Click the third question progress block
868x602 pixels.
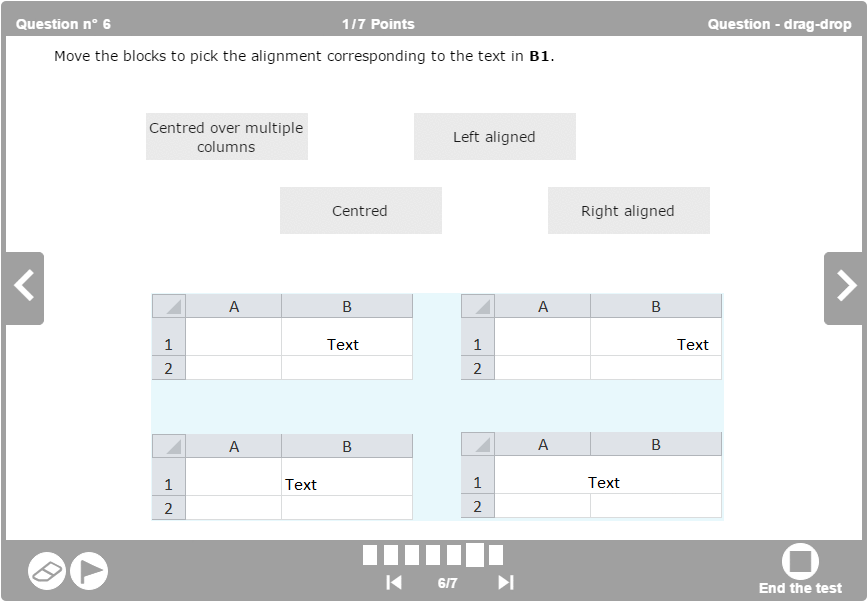[412, 555]
